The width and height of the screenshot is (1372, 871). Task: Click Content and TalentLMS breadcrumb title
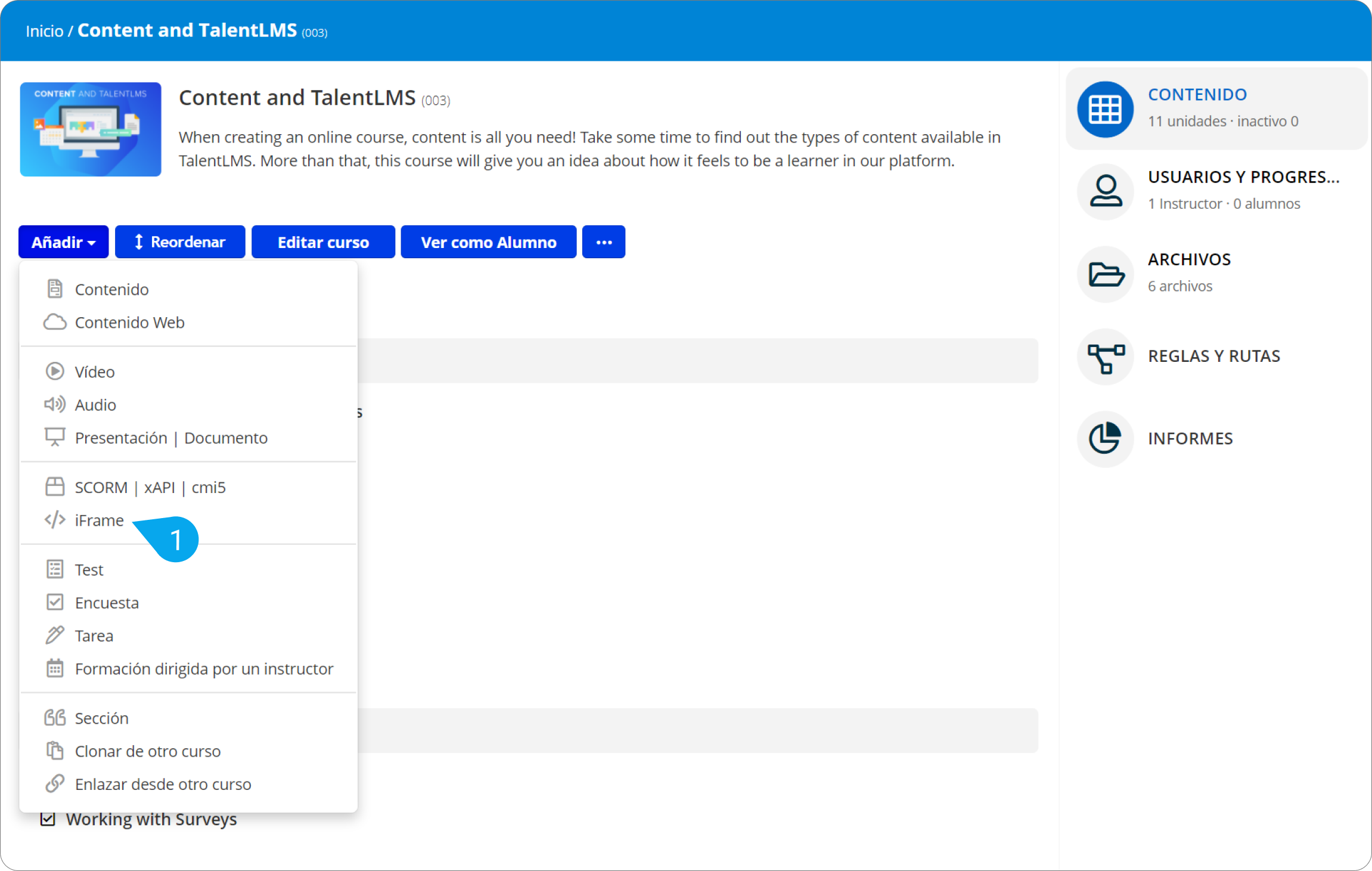tap(187, 30)
